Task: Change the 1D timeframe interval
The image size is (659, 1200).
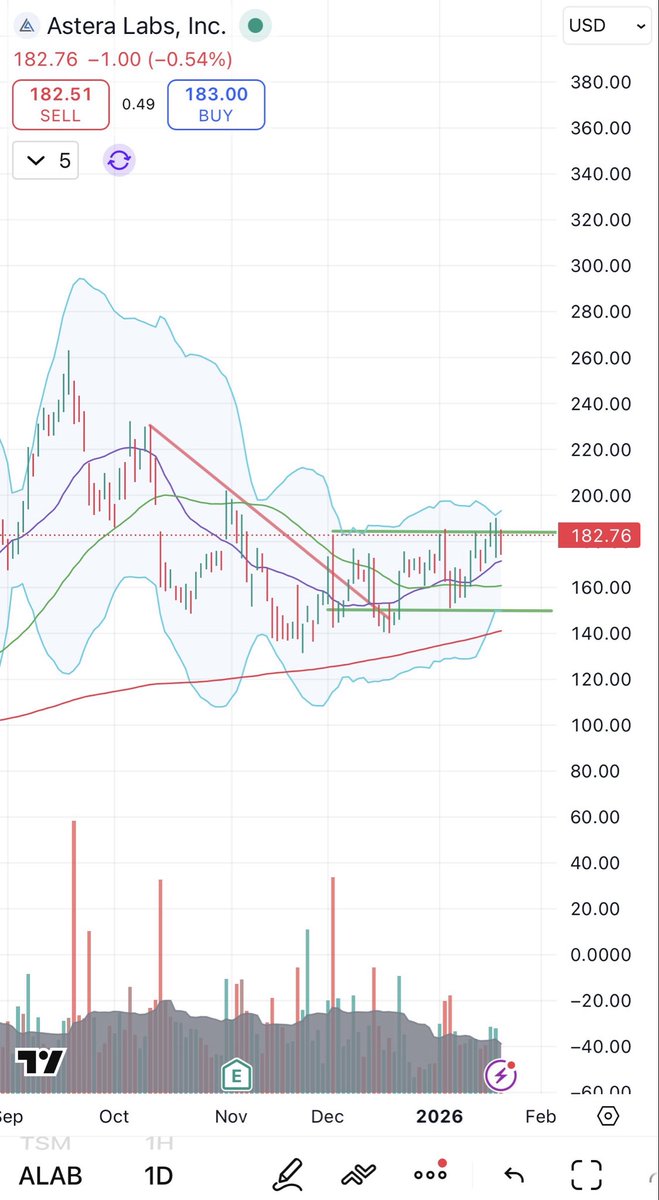Action: pyautogui.click(x=159, y=1175)
